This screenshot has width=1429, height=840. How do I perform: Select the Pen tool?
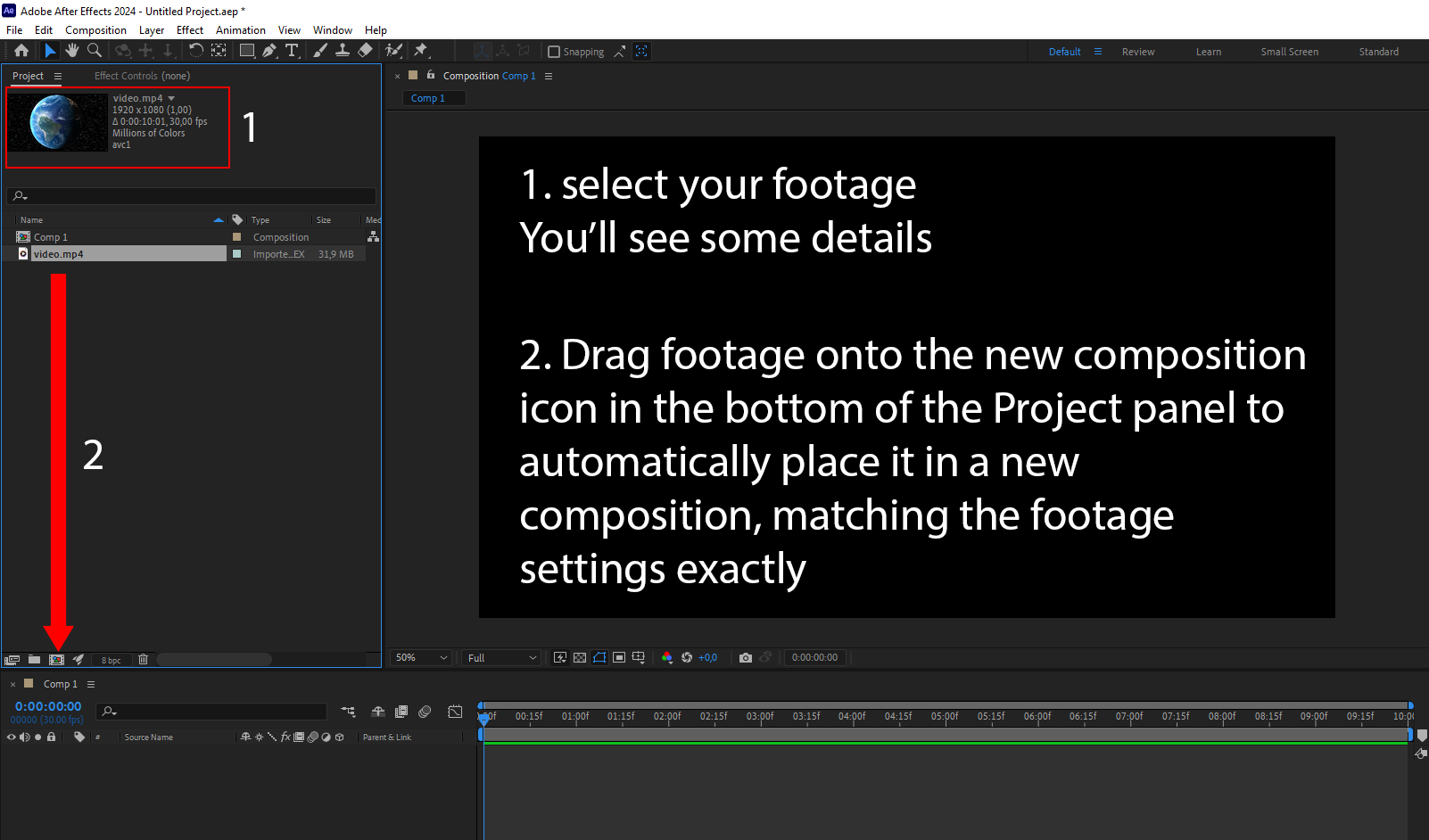[269, 51]
